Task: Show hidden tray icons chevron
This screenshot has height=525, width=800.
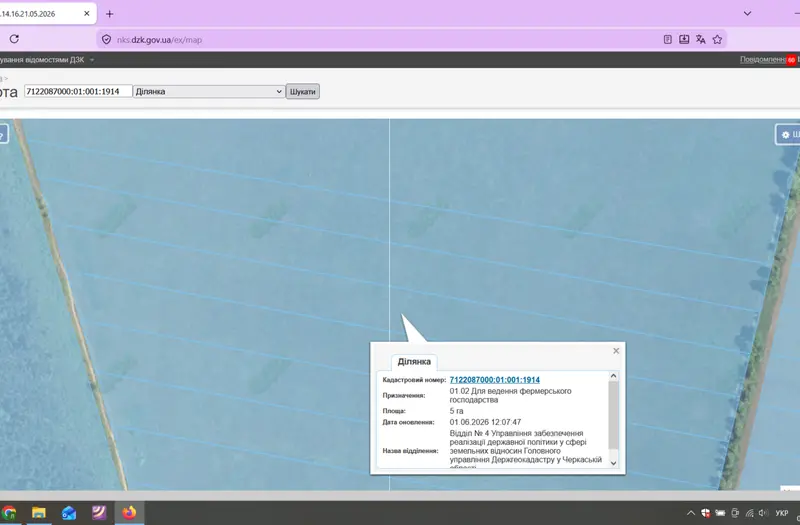Action: (x=690, y=513)
